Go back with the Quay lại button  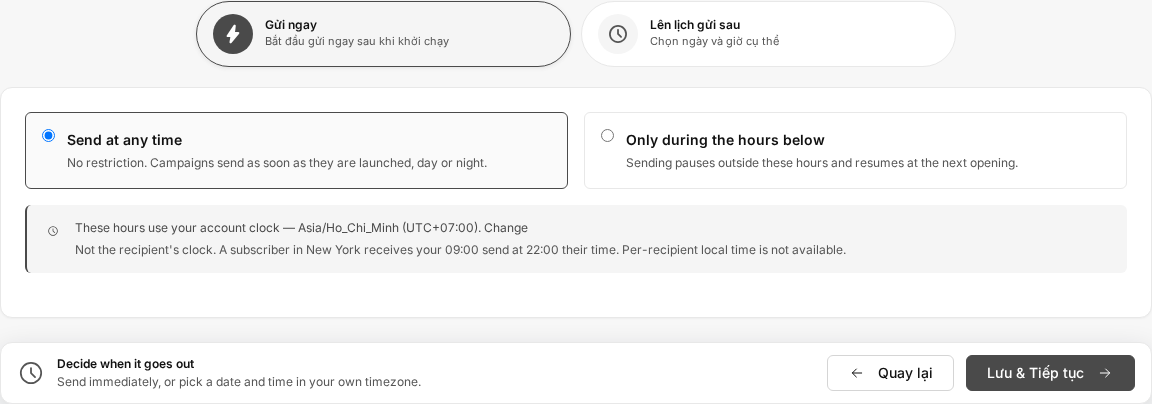890,373
